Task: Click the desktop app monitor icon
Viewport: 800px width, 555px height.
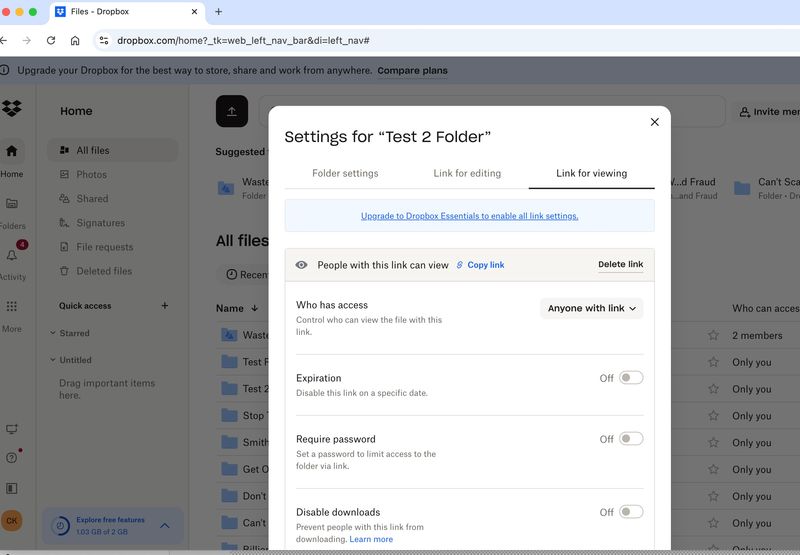Action: (x=12, y=429)
